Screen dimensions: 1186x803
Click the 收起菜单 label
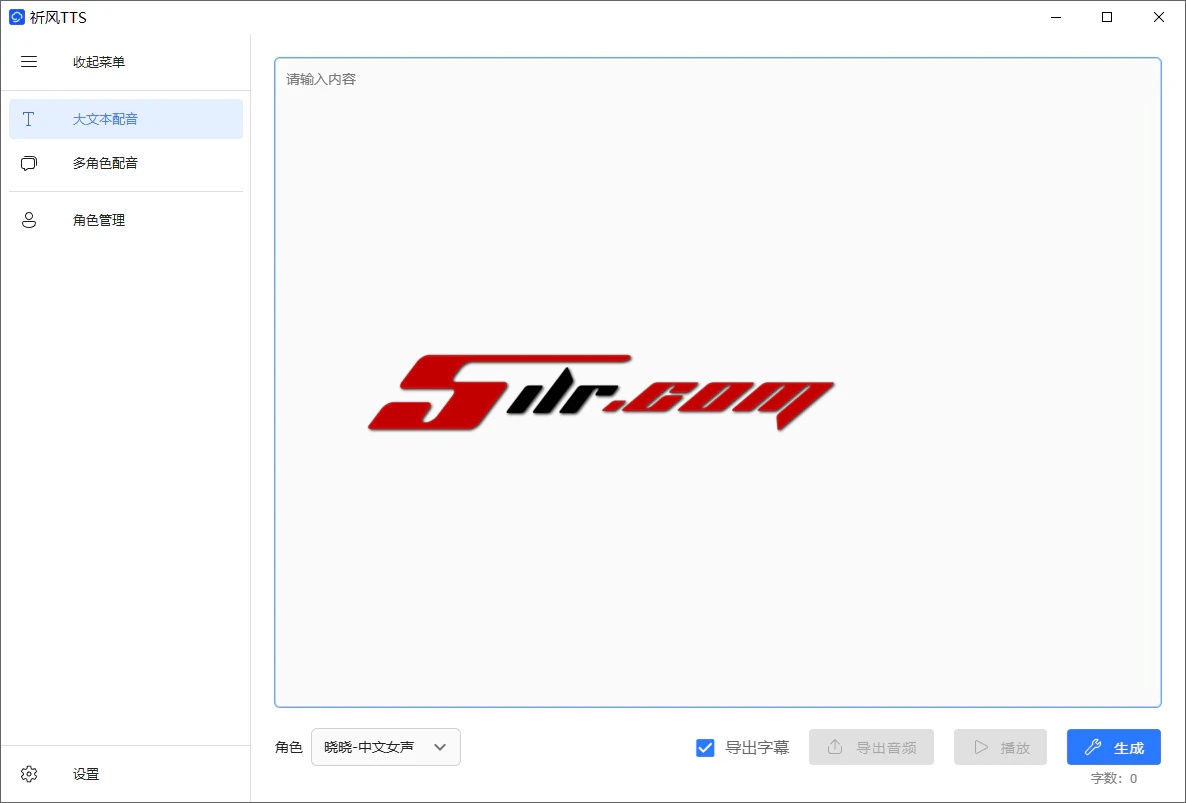click(99, 62)
